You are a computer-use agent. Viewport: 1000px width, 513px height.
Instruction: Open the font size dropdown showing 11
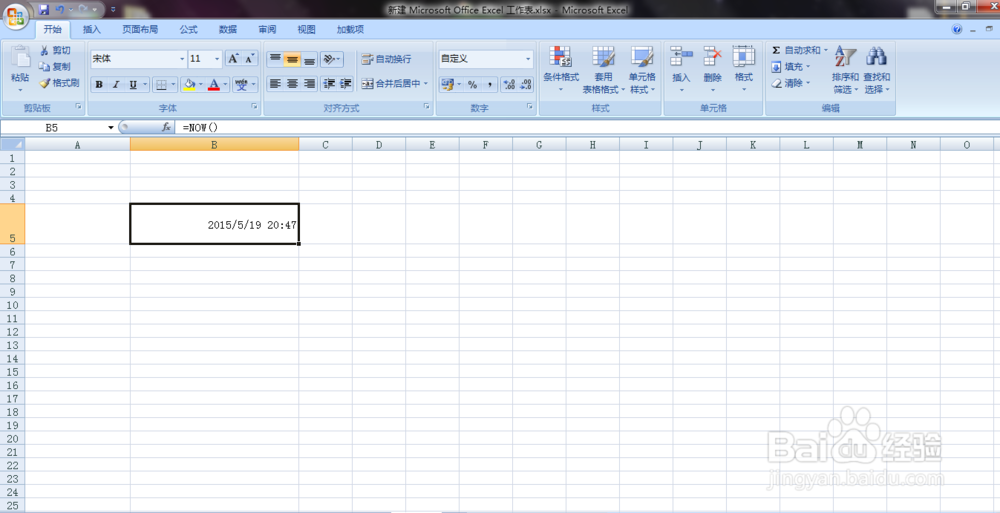click(x=217, y=59)
